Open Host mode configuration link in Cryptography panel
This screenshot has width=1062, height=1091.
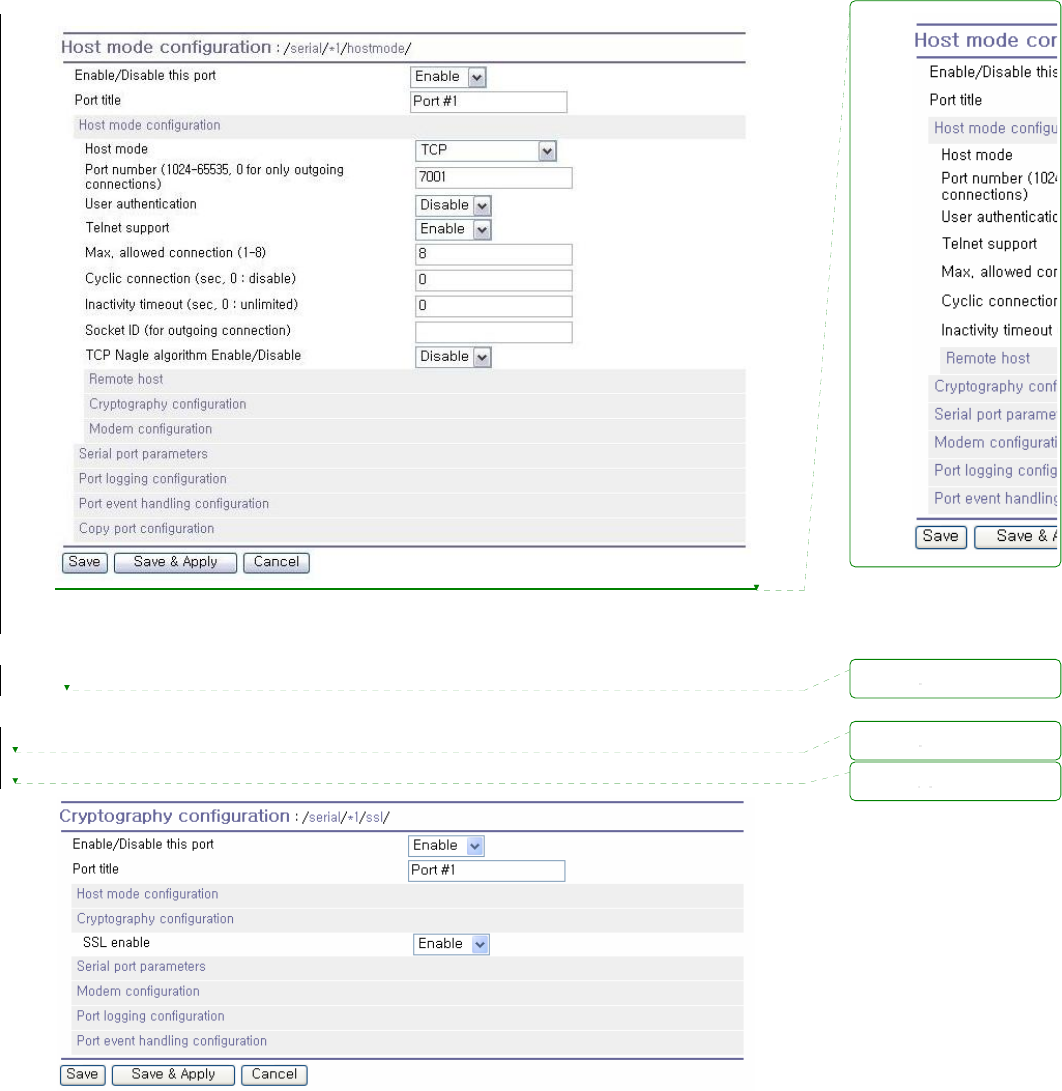(147, 894)
